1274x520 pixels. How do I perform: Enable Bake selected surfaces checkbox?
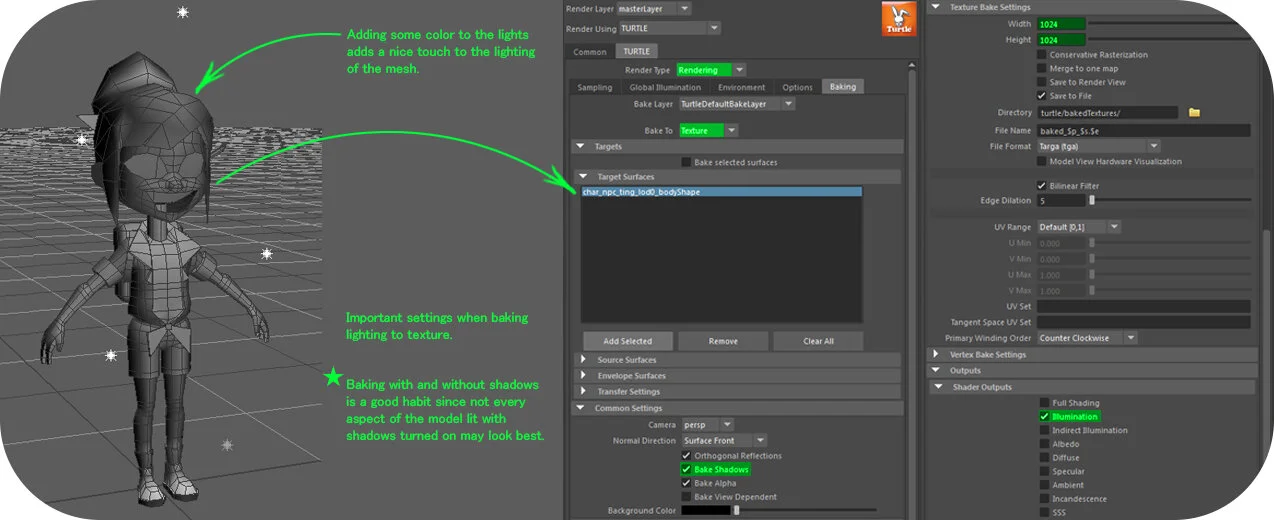coord(686,162)
